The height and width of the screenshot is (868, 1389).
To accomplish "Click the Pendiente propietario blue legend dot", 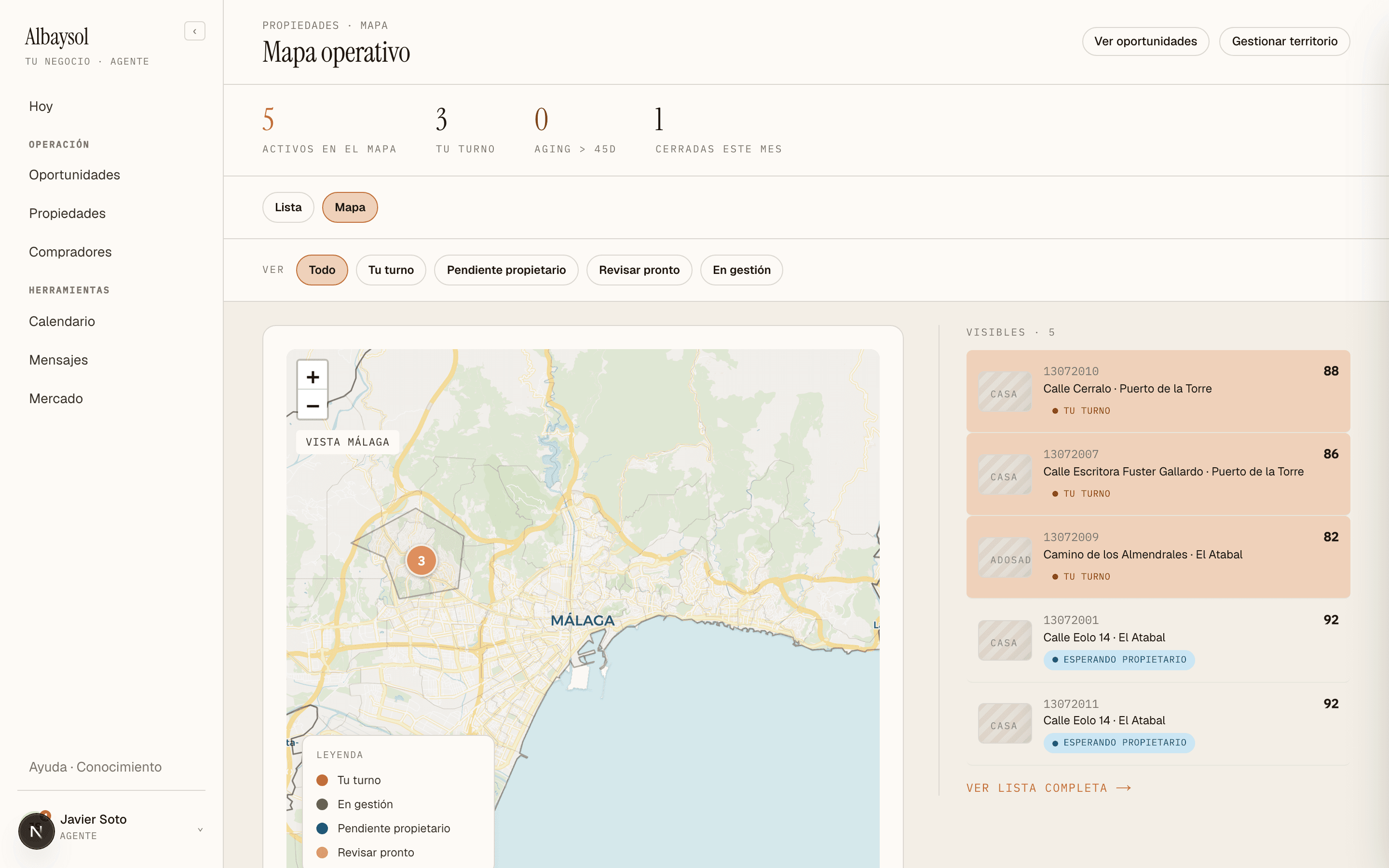I will [322, 828].
